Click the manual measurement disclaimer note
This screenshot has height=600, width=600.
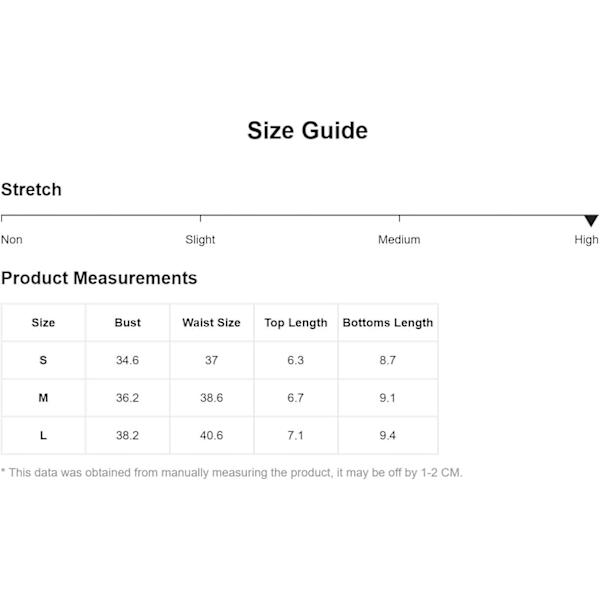(232, 472)
